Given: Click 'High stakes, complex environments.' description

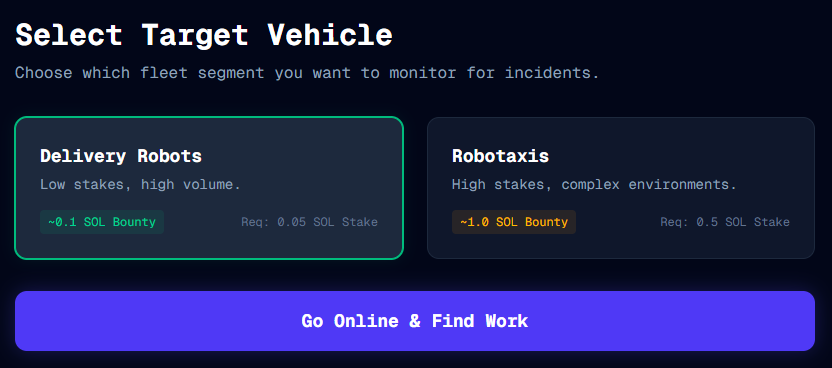Looking at the screenshot, I should pos(594,185).
